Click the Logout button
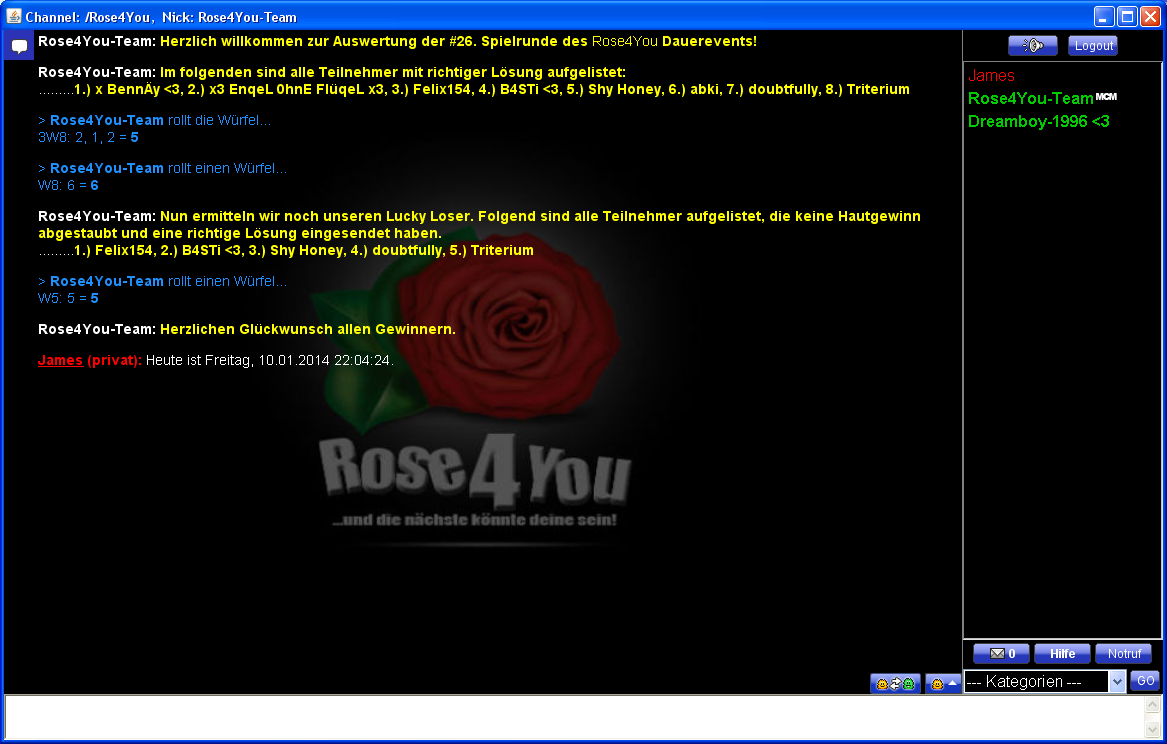1167x744 pixels. click(1093, 46)
